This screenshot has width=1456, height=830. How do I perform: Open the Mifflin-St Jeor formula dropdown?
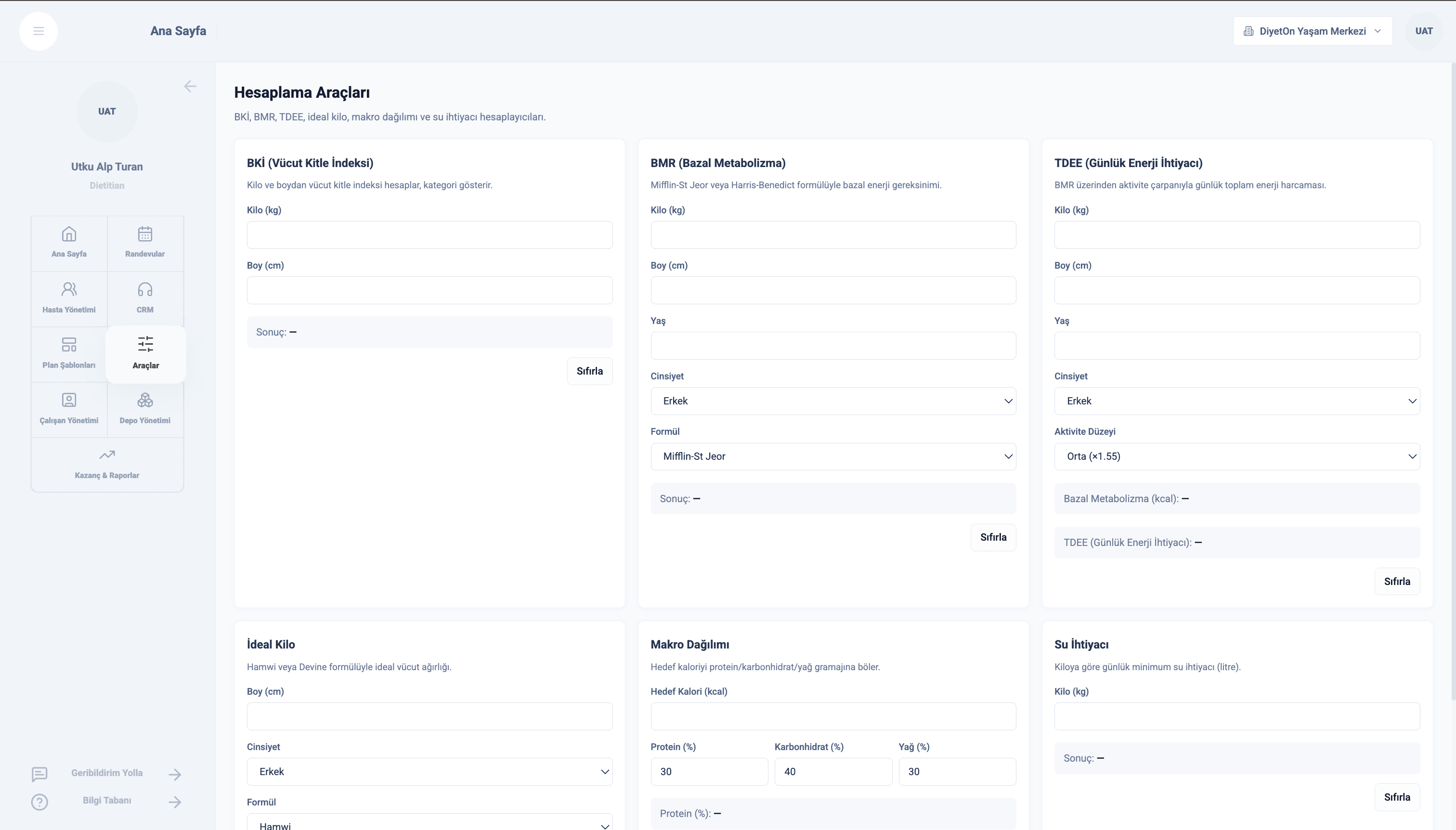[x=833, y=456]
